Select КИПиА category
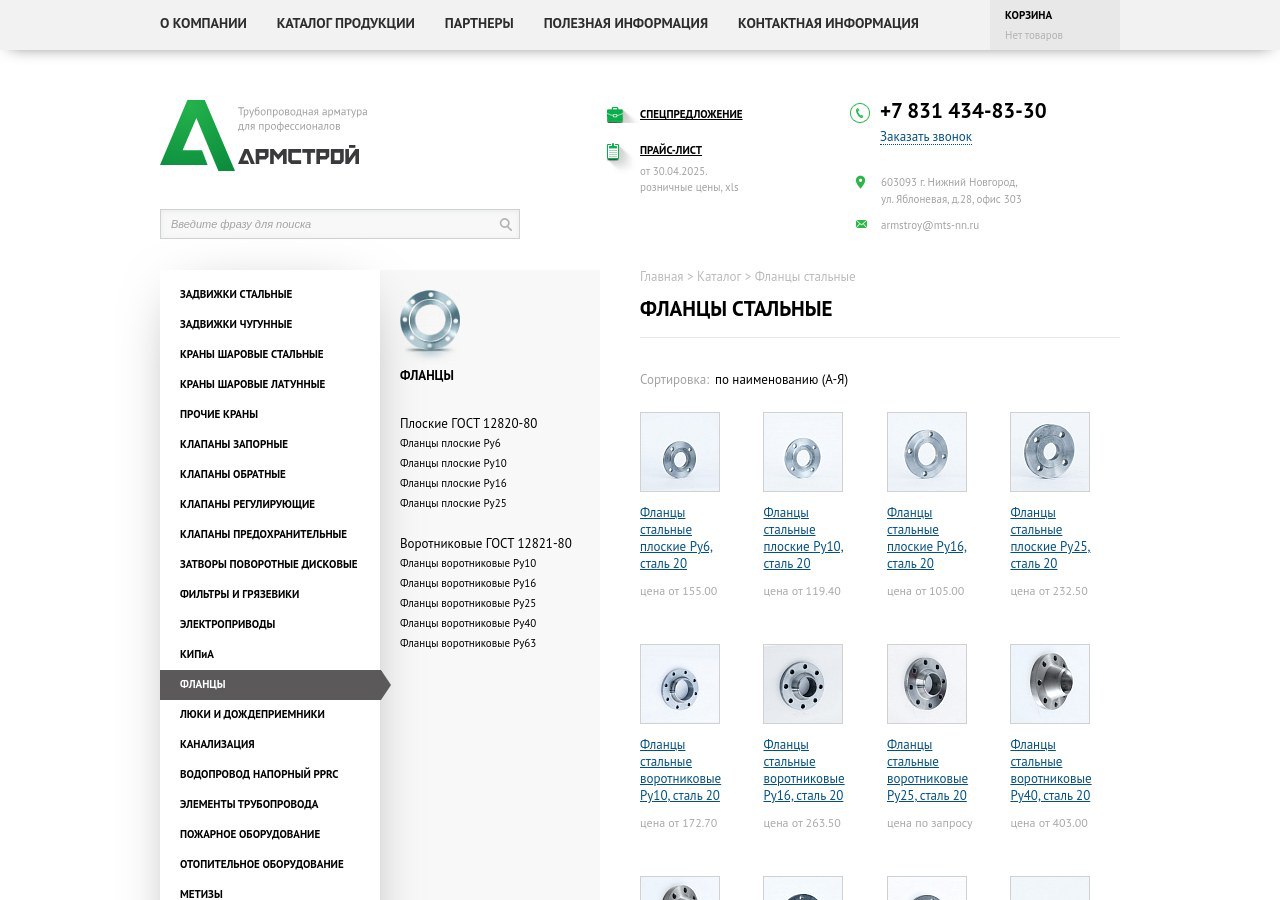The height and width of the screenshot is (900, 1280). (270, 654)
